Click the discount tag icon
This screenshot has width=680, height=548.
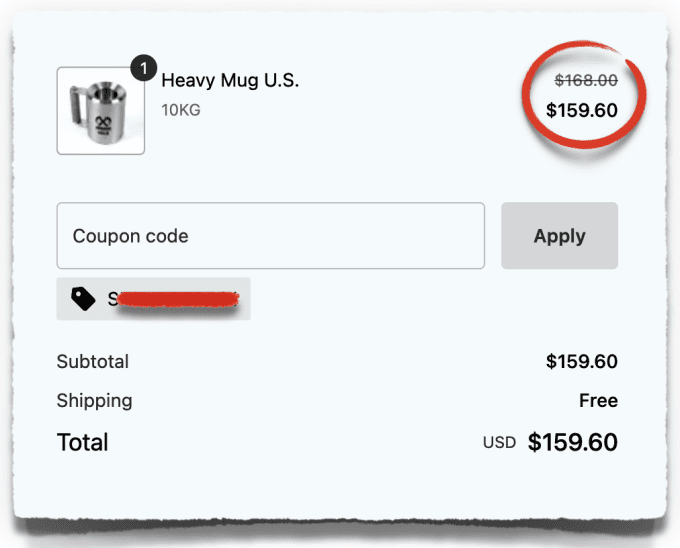(84, 298)
